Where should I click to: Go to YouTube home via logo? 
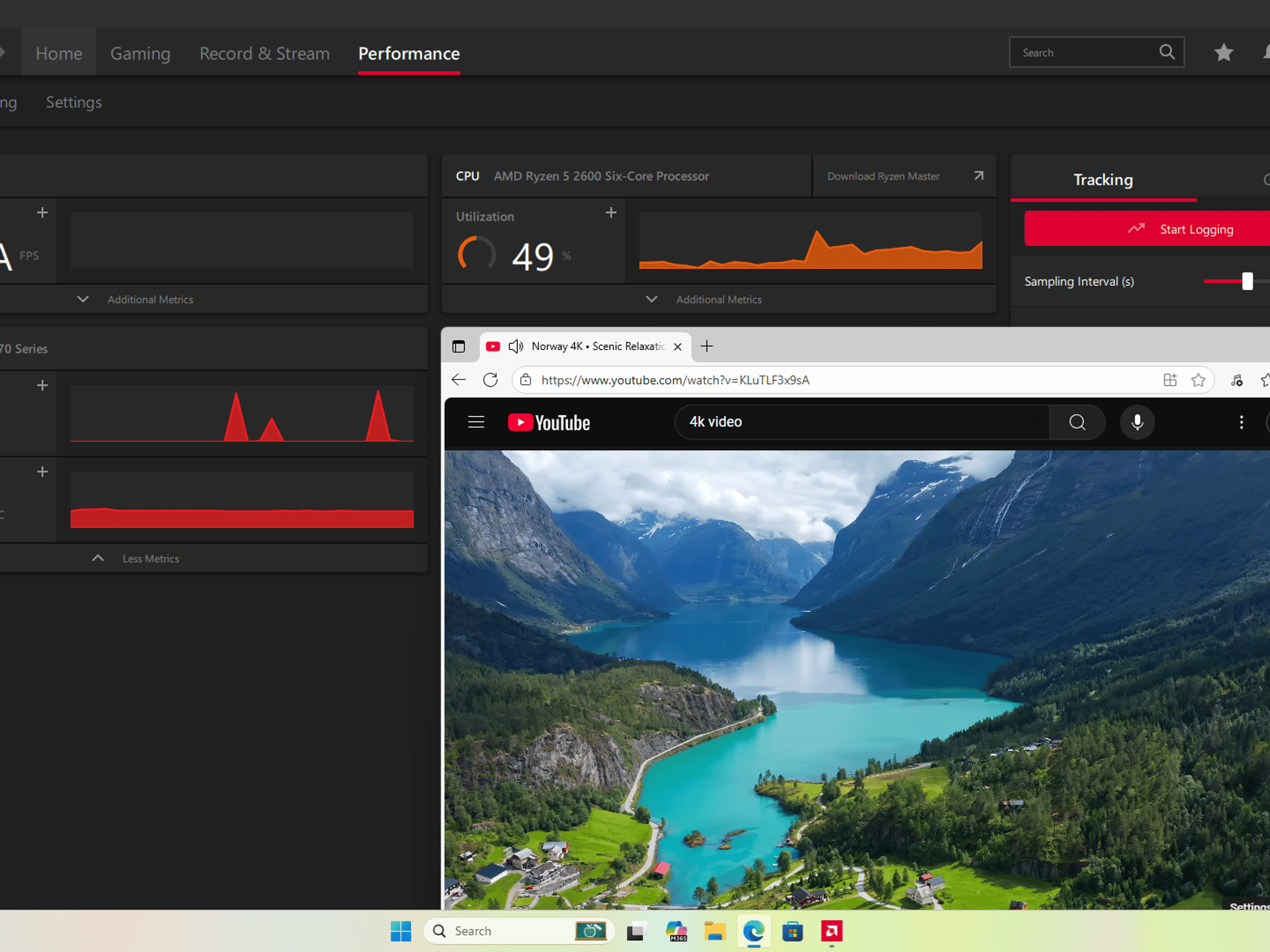pyautogui.click(x=549, y=423)
